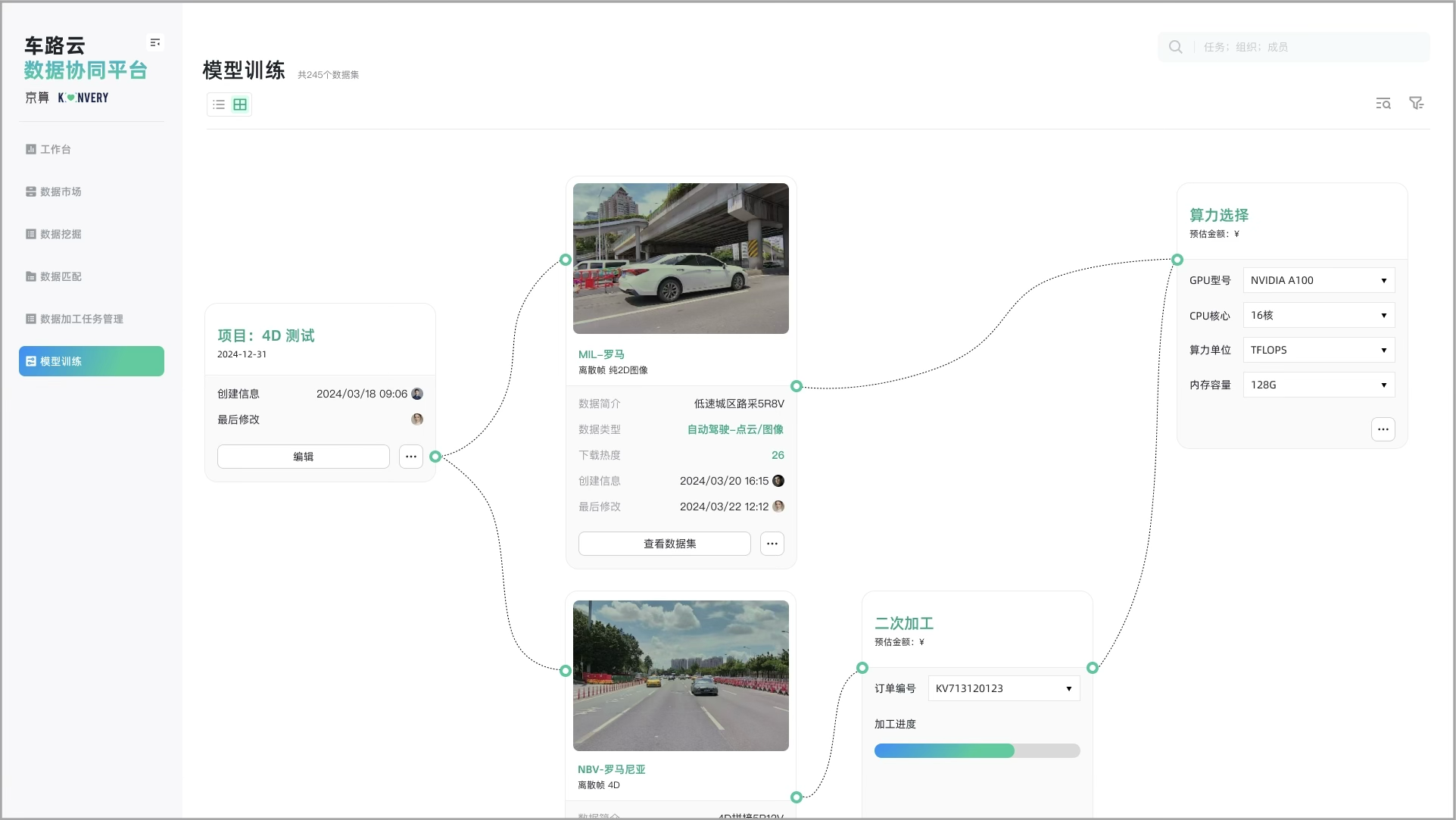Select the 订单编号 KV713120123 dropdown
The image size is (1456, 820).
(x=1003, y=688)
